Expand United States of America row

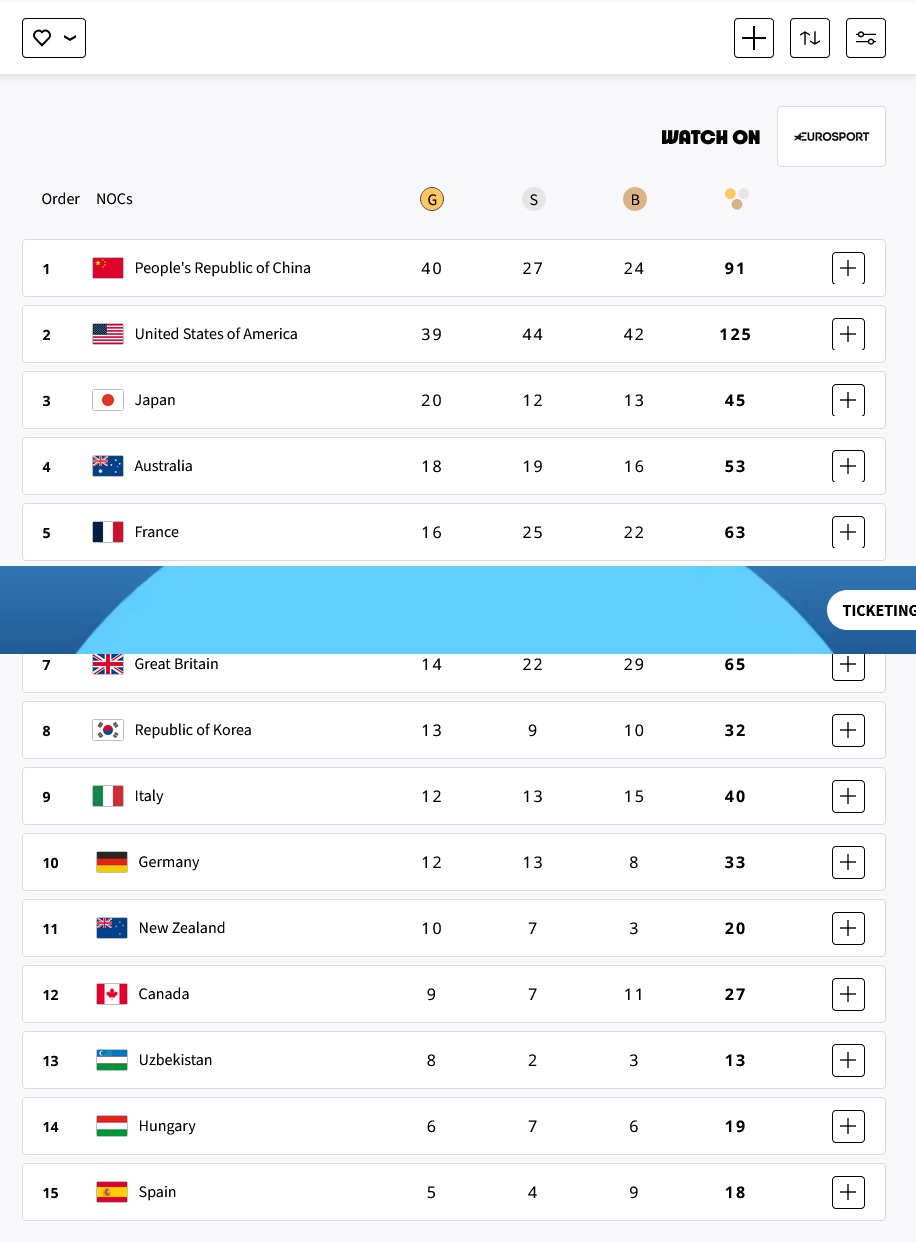[848, 334]
